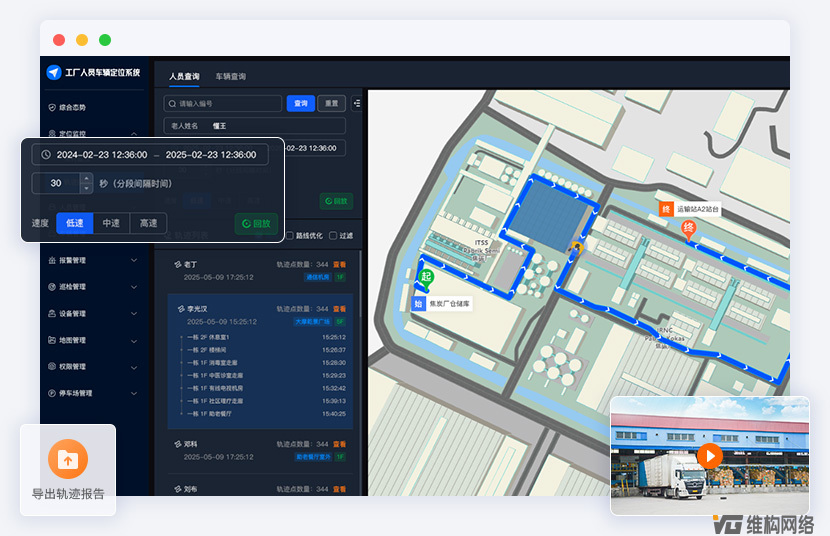
Task: Select 高速 playback speed
Action: click(148, 223)
